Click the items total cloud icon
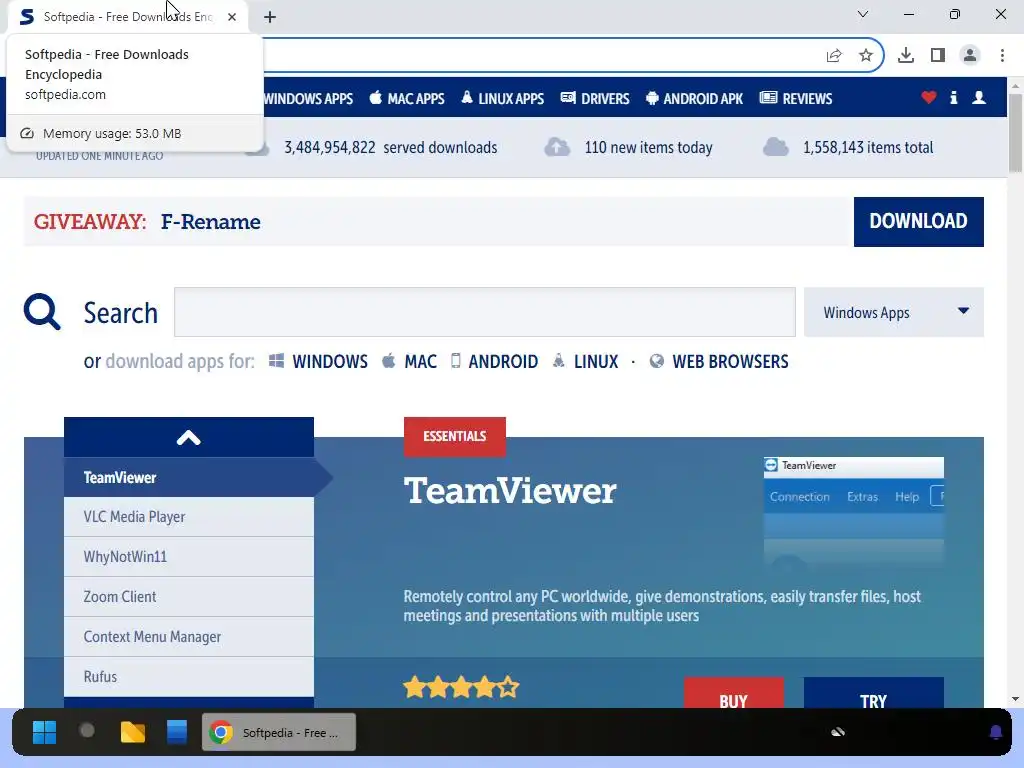This screenshot has width=1024, height=768. (x=776, y=147)
